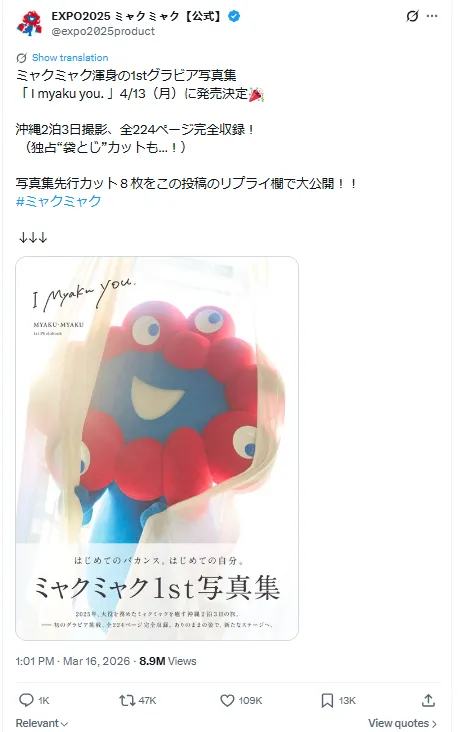Image resolution: width=462 pixels, height=732 pixels.
Task: Open View quotes with the chevron
Action: coord(402,723)
